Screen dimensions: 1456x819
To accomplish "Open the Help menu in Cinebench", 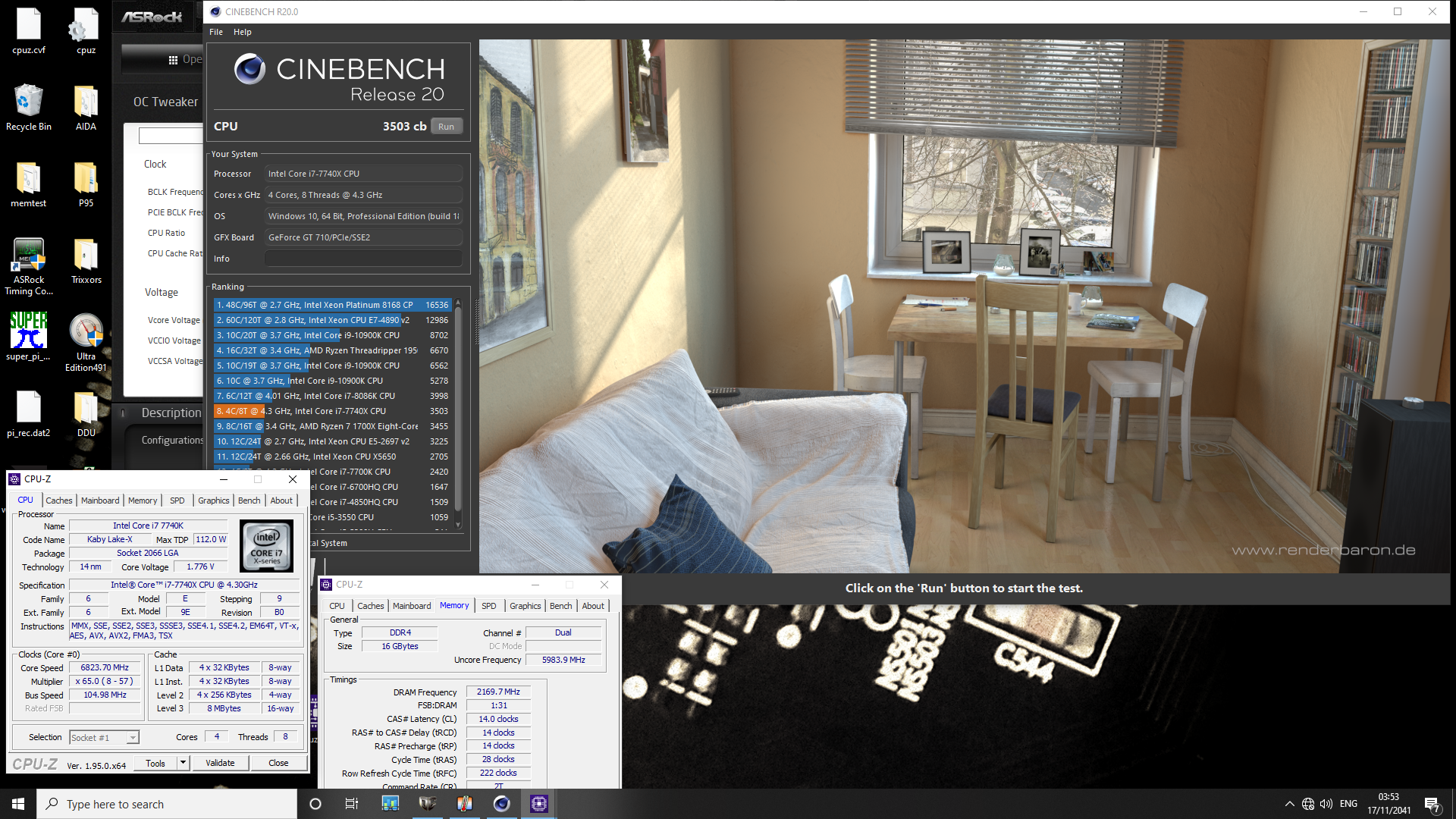I will pyautogui.click(x=242, y=32).
